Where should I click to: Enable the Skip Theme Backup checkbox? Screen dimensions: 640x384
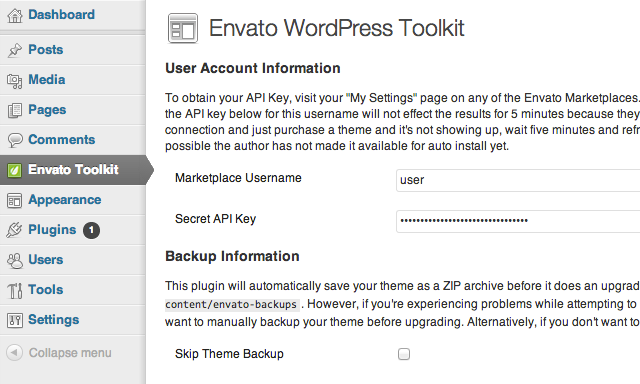click(x=404, y=354)
